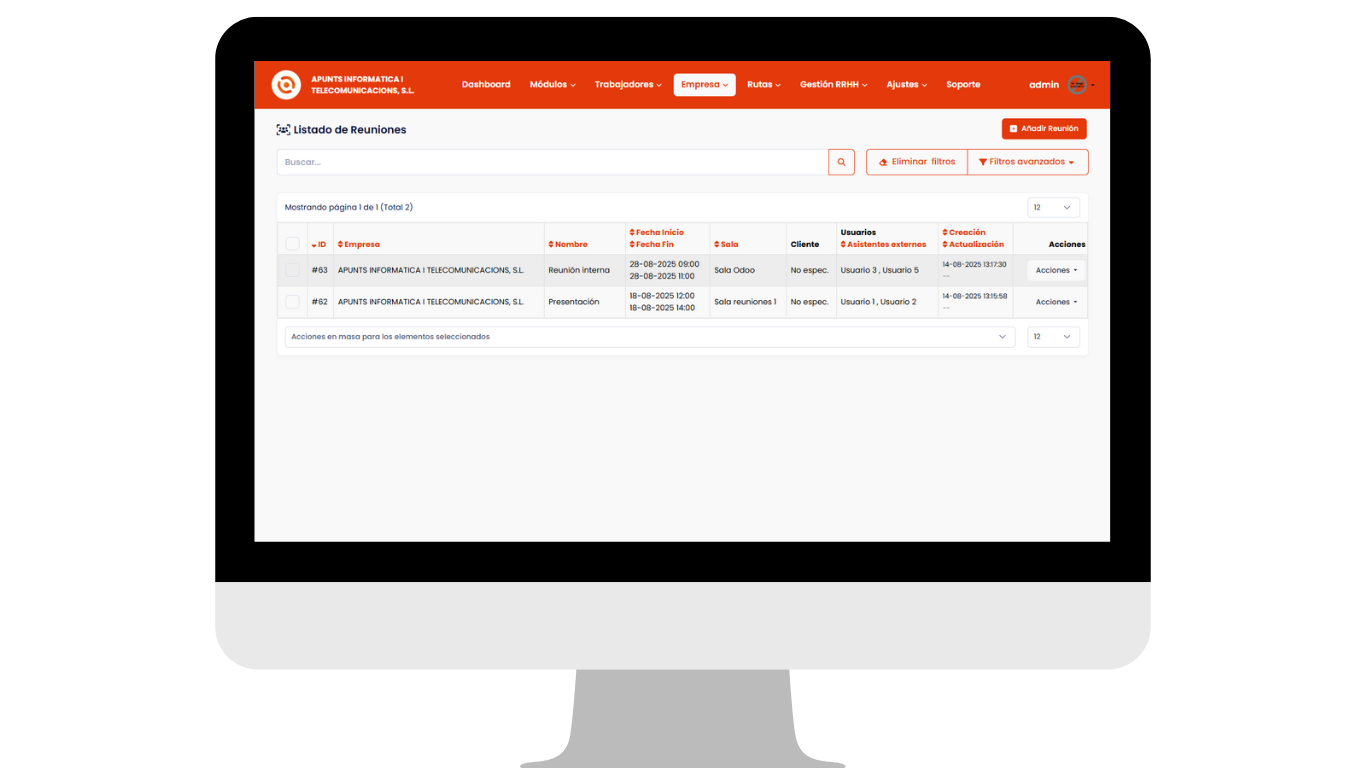This screenshot has width=1366, height=768.
Task: Expand the Filtros avanzados dropdown
Action: (1027, 162)
